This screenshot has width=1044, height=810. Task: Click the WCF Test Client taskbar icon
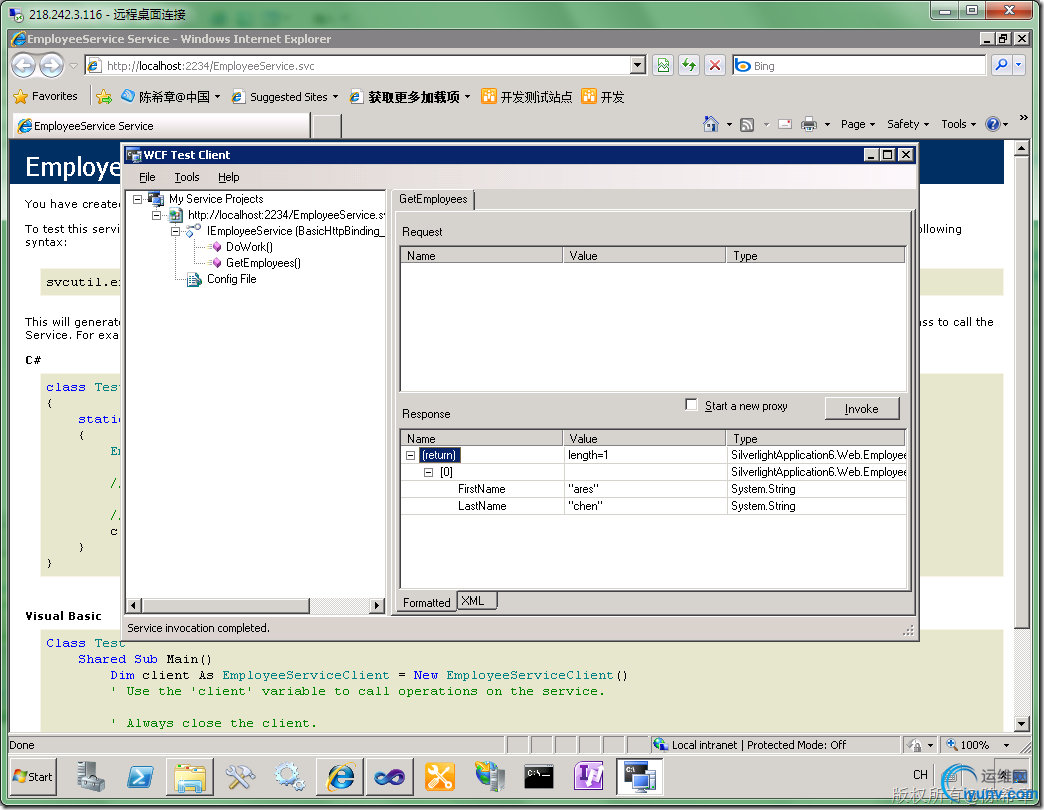coord(639,777)
